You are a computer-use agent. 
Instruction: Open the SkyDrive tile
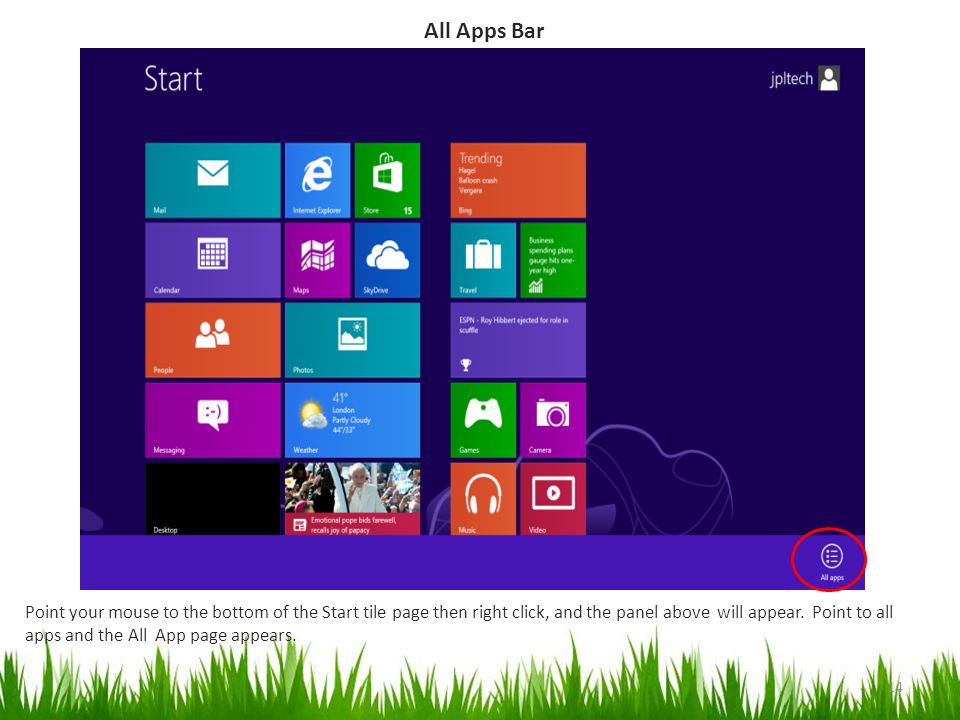387,260
